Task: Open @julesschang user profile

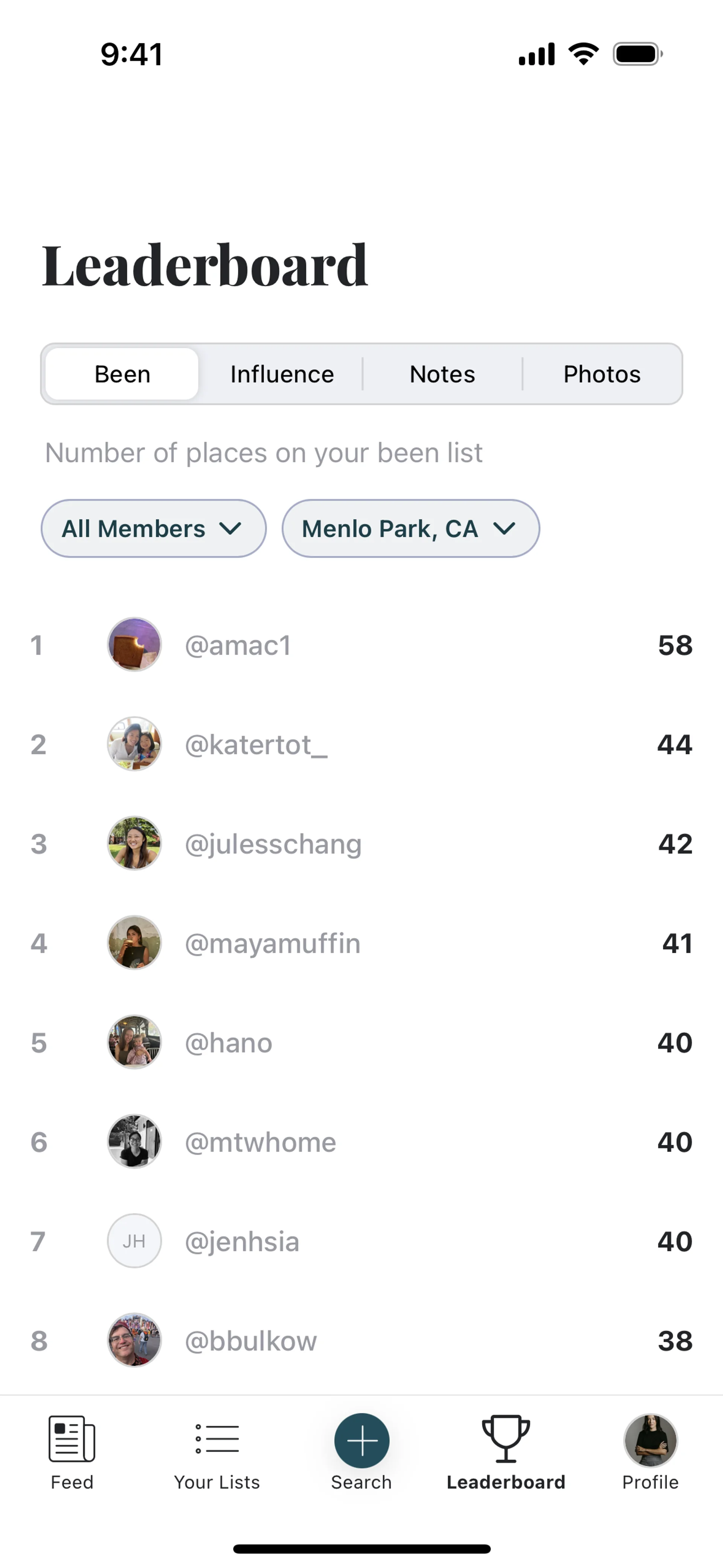Action: point(273,844)
